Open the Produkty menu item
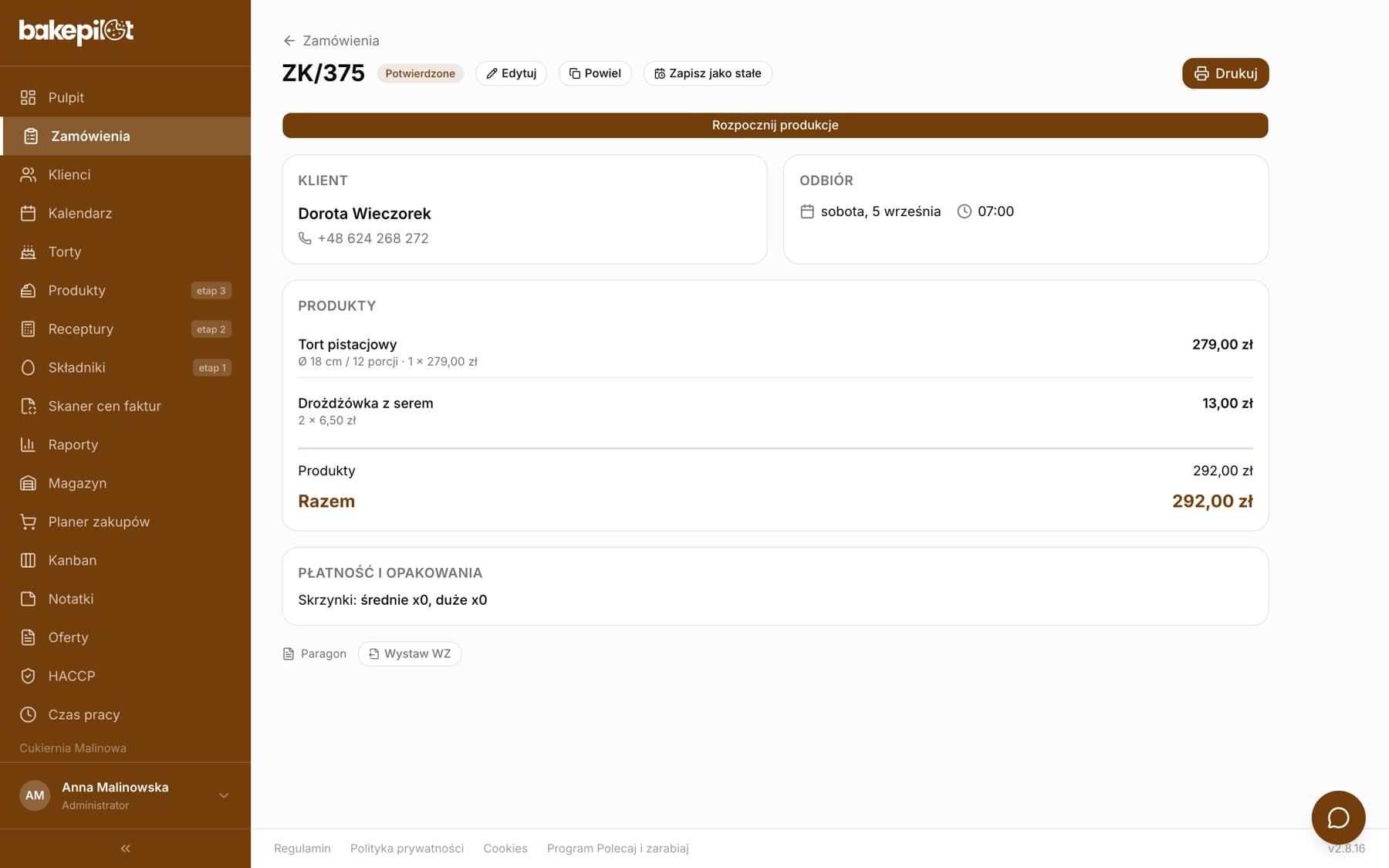Image resolution: width=1389 pixels, height=868 pixels. tap(125, 290)
